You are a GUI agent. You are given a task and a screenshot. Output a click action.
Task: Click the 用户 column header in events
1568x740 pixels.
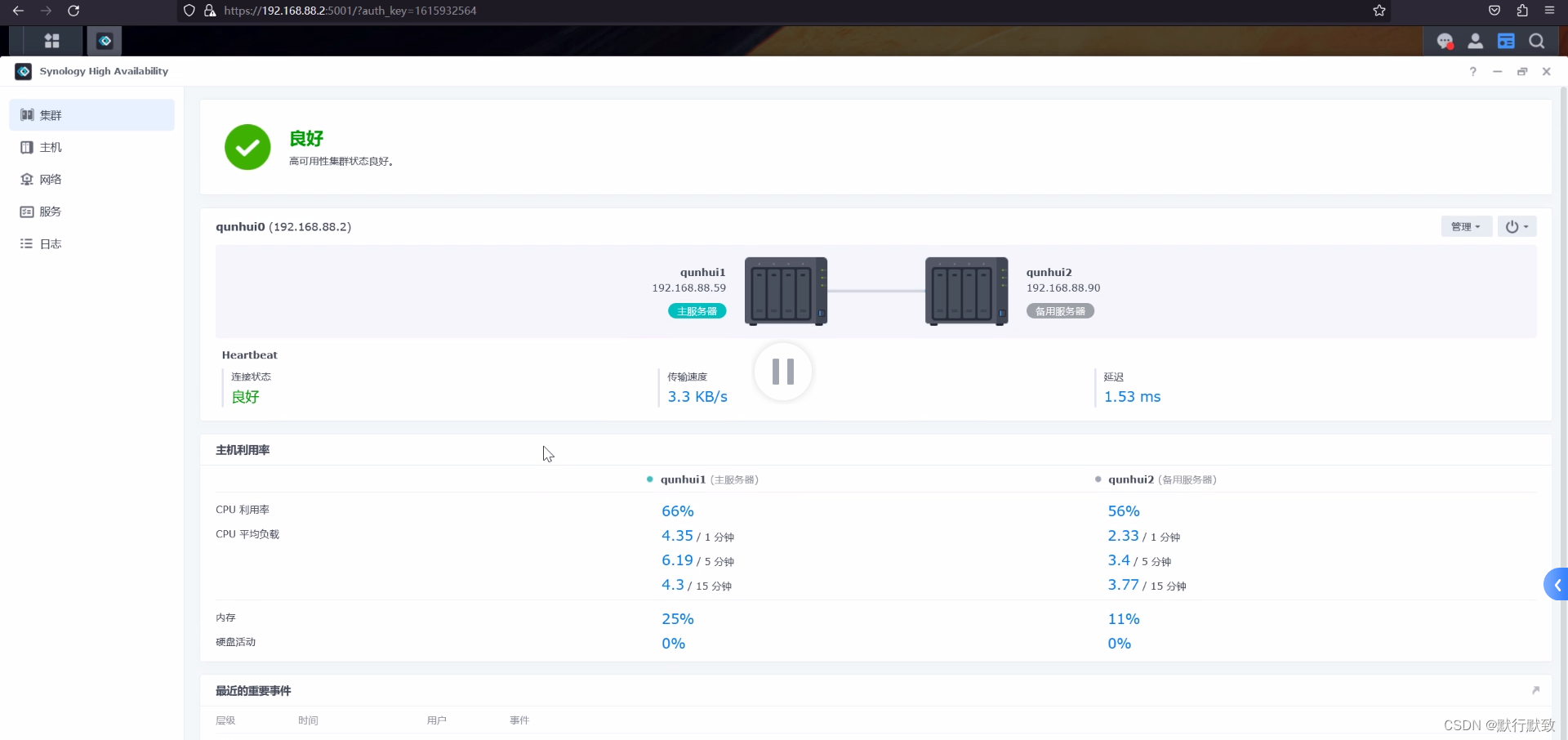coord(437,720)
